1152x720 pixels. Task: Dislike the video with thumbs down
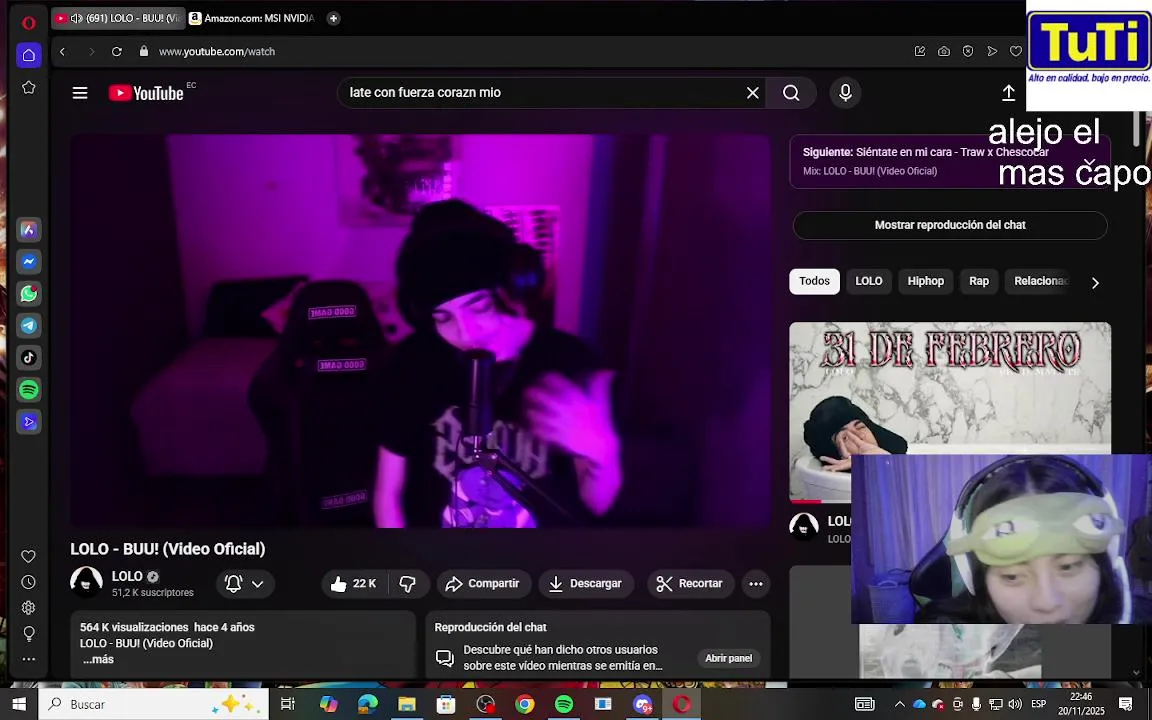click(x=408, y=583)
